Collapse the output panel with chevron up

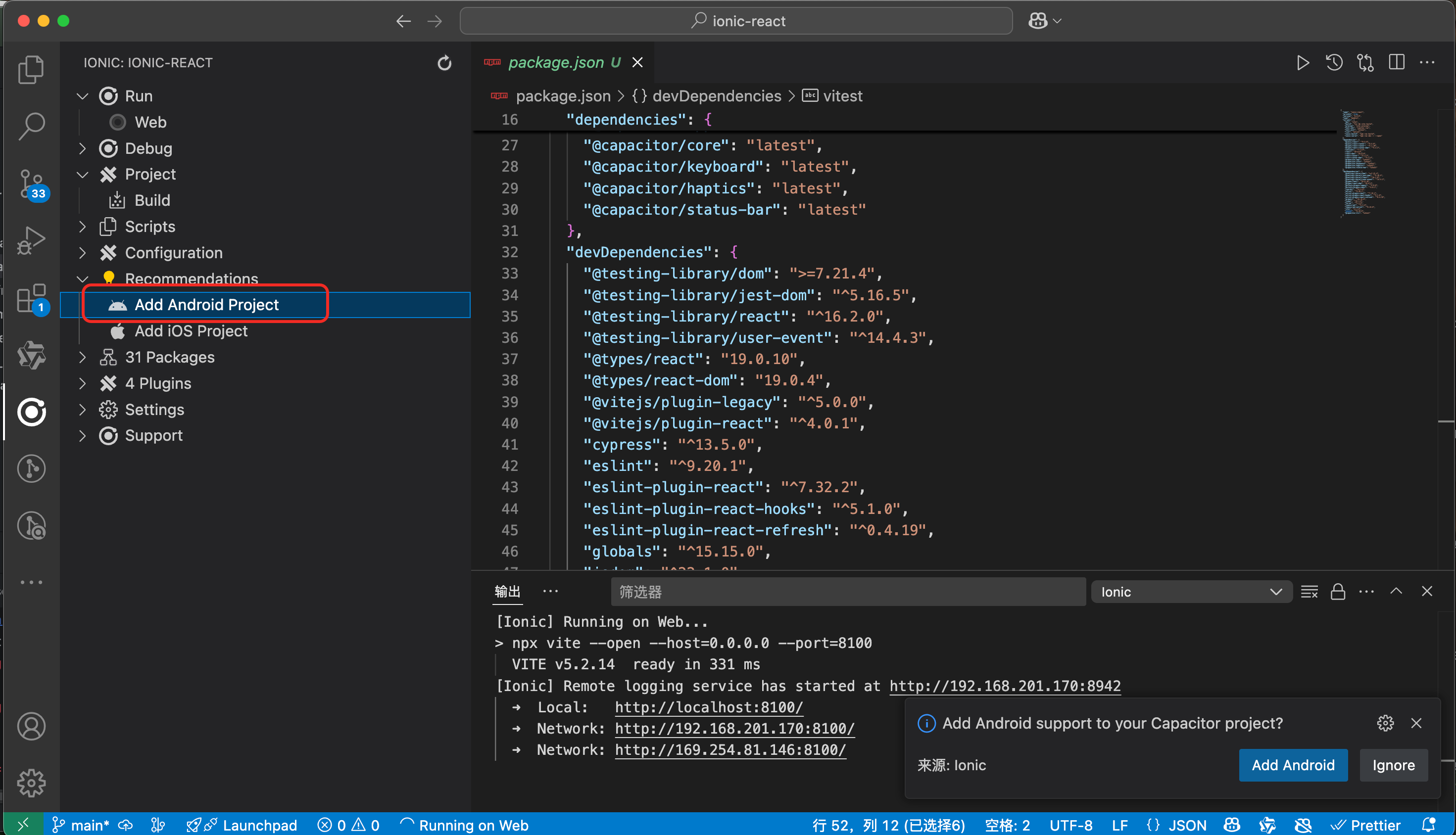point(1396,592)
